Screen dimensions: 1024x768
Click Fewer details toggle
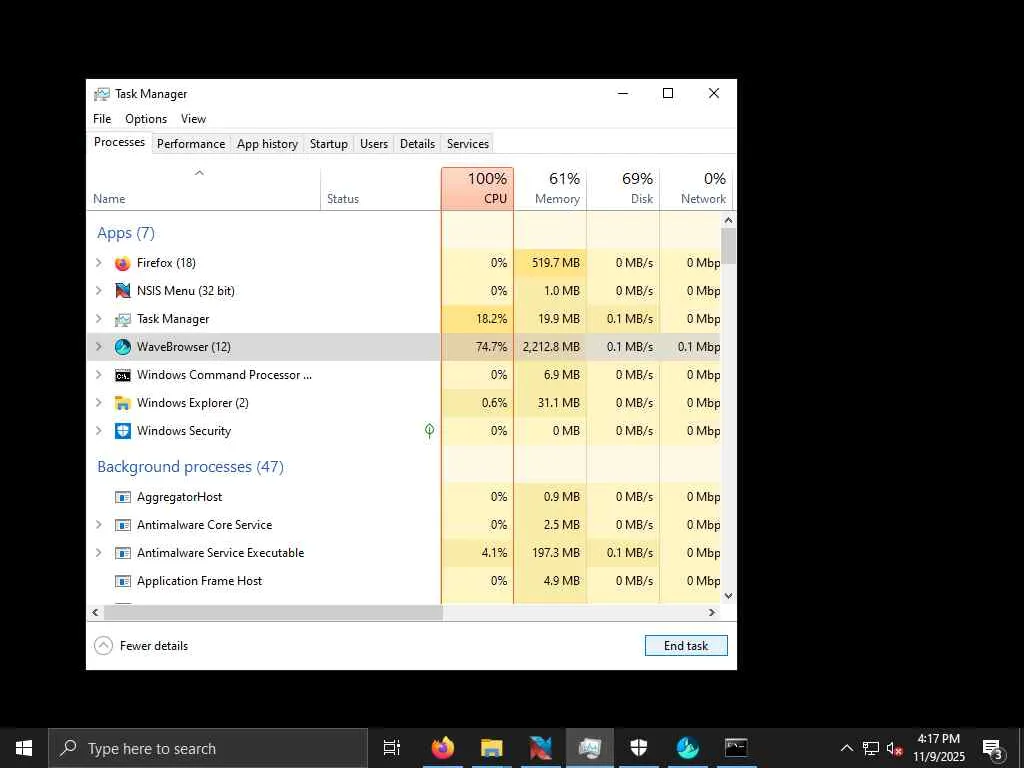coord(141,646)
